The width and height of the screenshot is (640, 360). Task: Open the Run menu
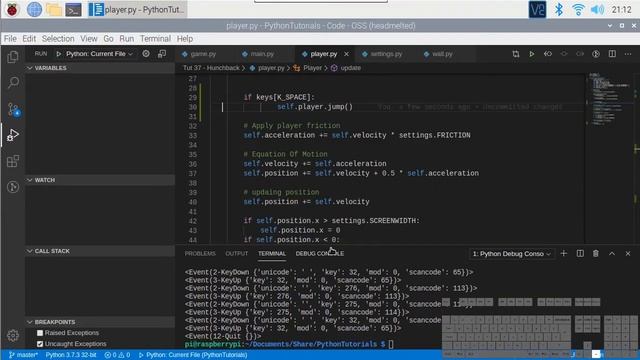click(127, 39)
